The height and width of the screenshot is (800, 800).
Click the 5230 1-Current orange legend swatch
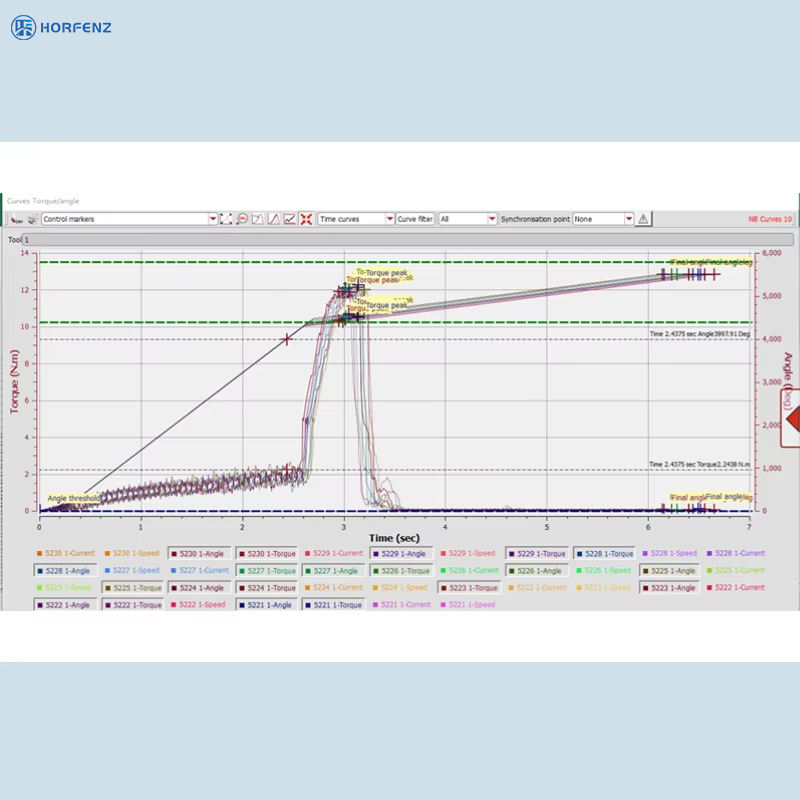[x=39, y=553]
